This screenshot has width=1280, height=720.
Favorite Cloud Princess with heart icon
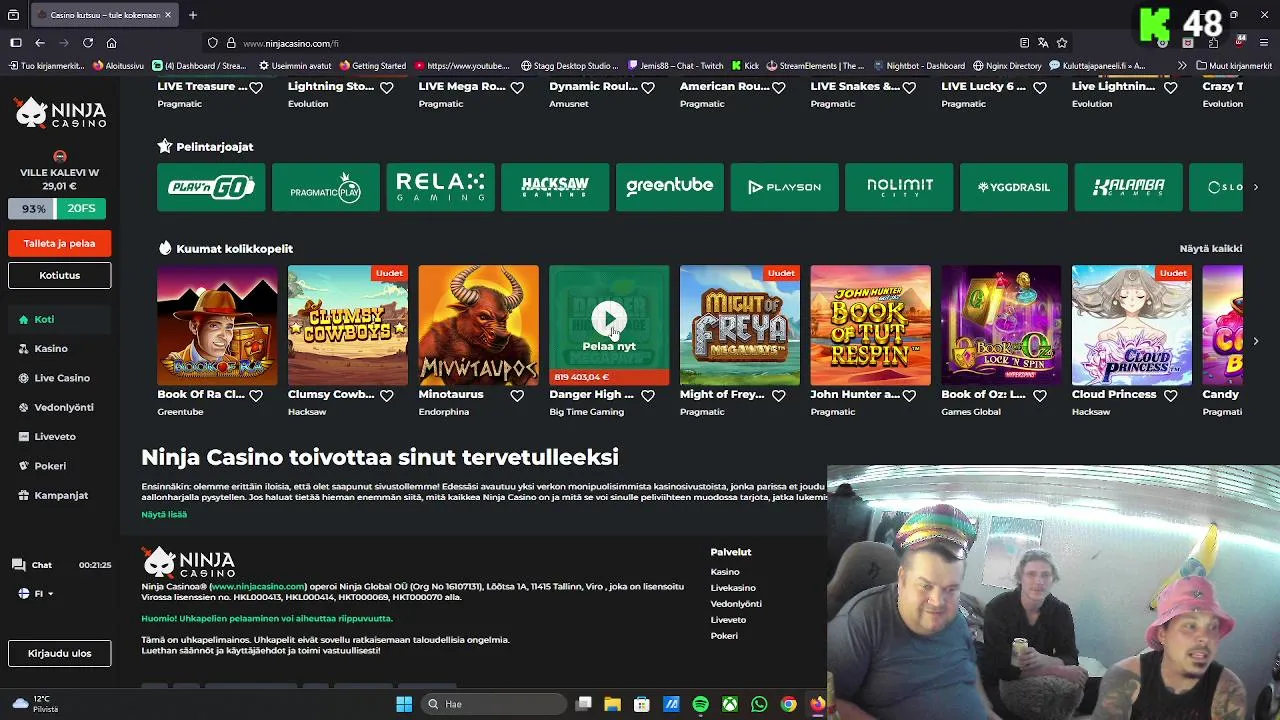coord(1171,396)
